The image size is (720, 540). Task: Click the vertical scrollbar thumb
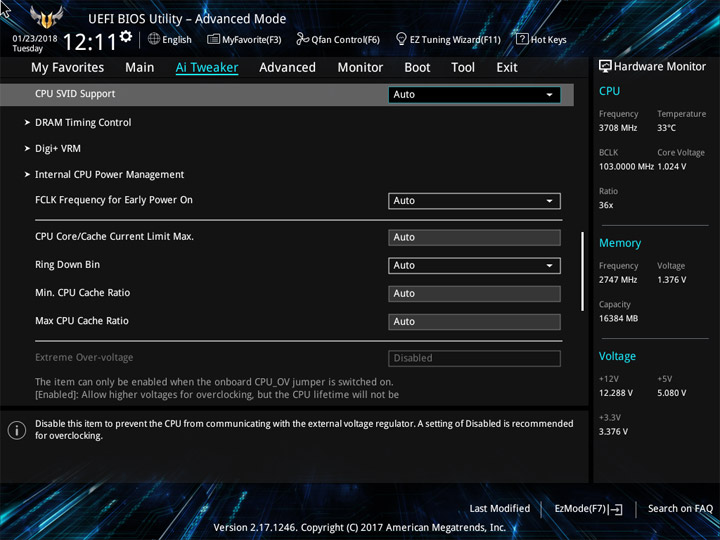583,271
